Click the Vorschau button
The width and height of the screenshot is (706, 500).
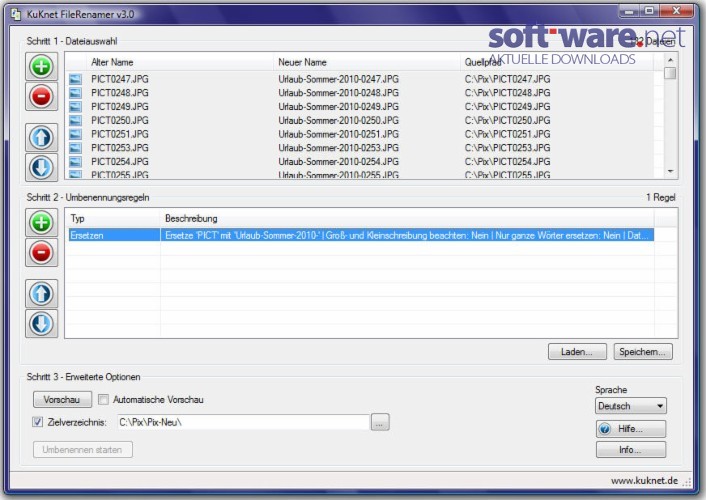[x=62, y=400]
